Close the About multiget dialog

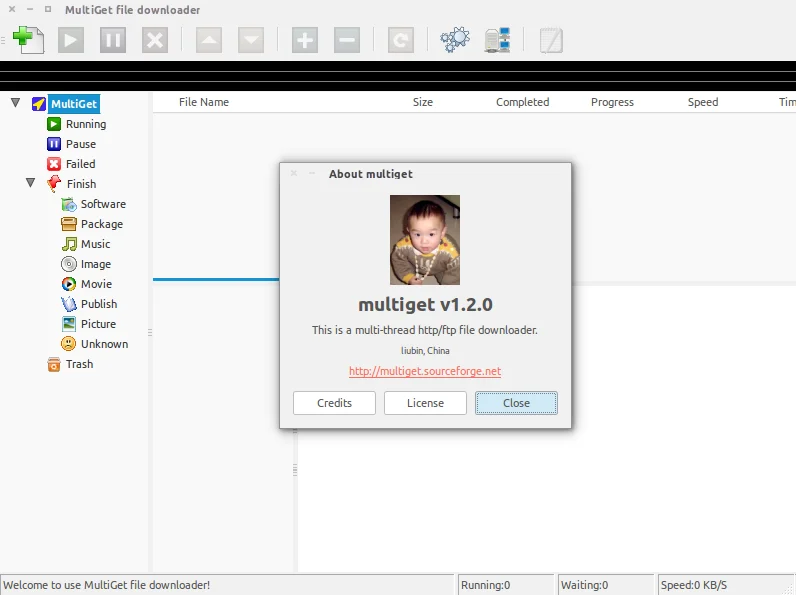tap(516, 403)
